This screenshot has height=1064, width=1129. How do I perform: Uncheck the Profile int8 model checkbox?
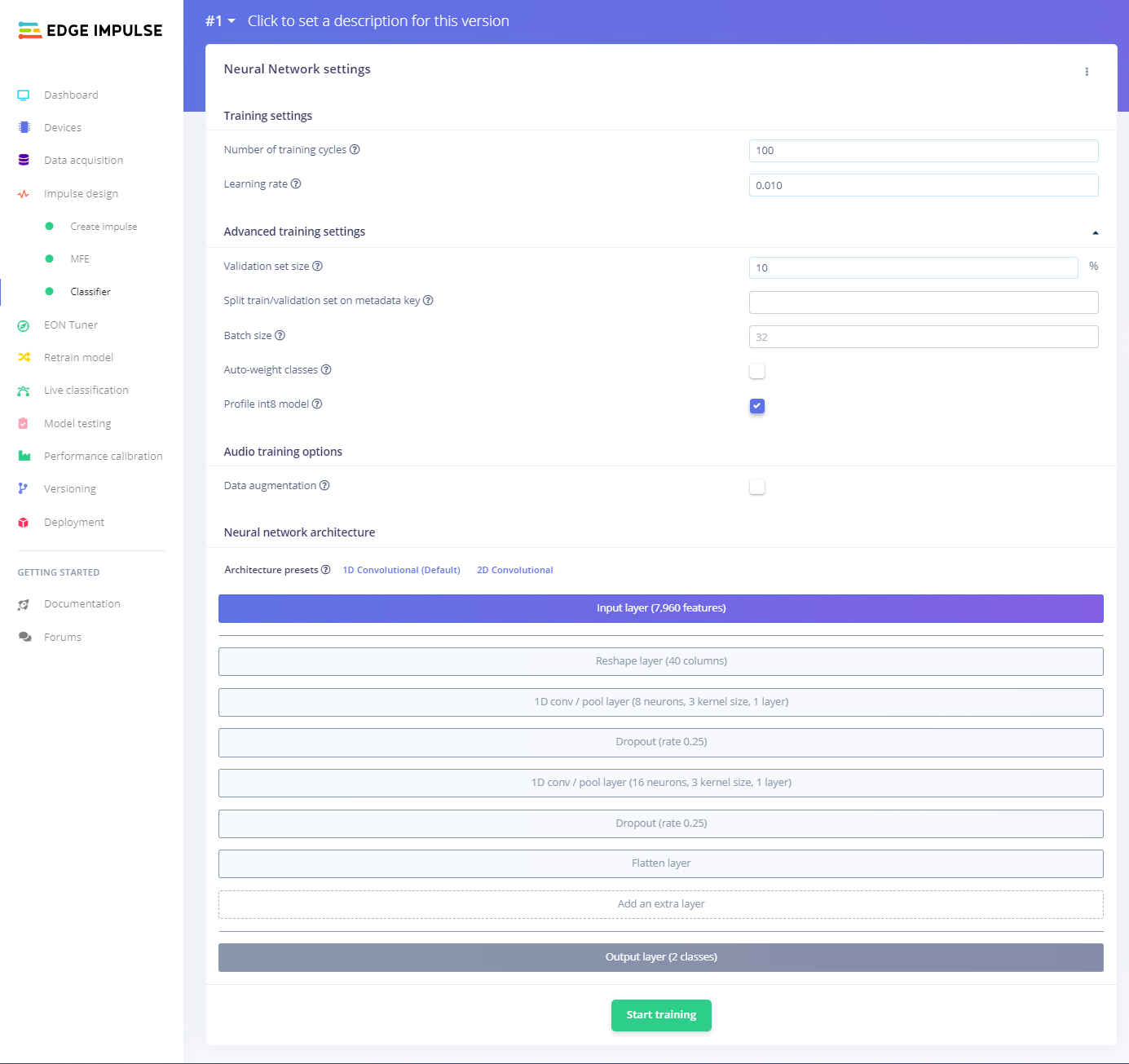point(757,406)
